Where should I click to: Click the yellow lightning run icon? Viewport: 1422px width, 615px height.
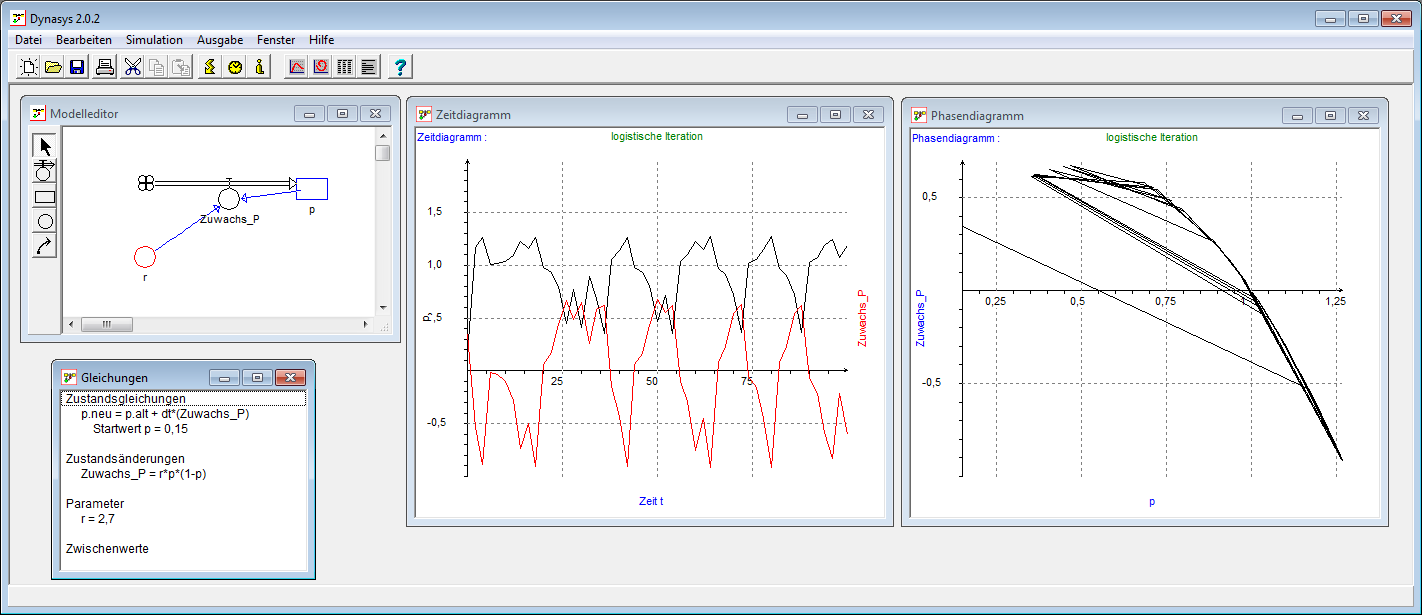click(x=210, y=67)
